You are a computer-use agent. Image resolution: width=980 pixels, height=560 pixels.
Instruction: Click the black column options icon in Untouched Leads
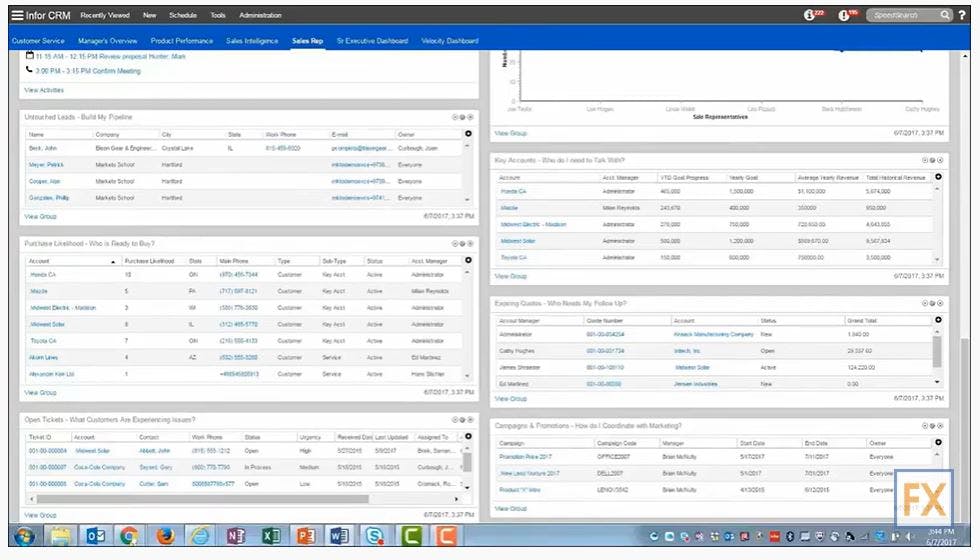(x=468, y=134)
